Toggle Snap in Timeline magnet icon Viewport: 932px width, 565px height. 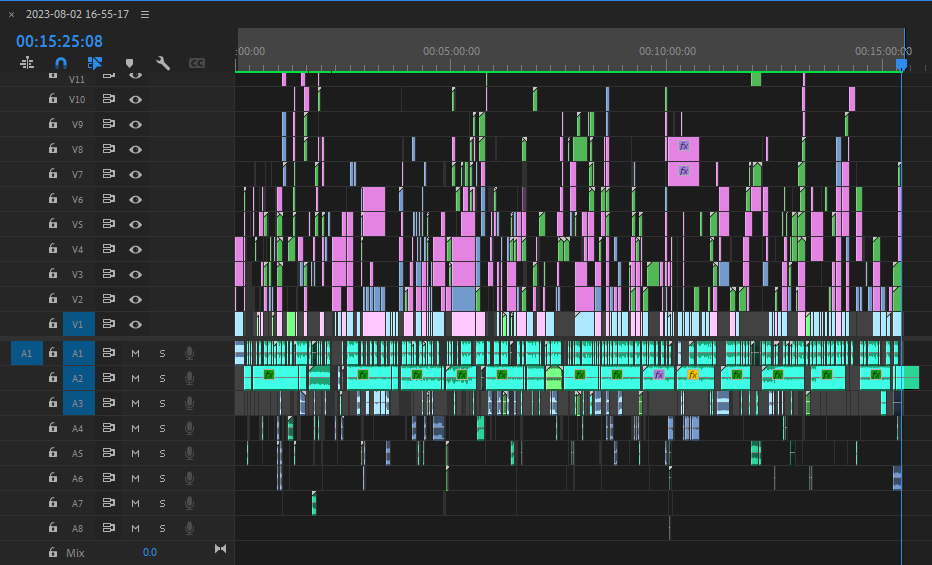click(x=61, y=63)
